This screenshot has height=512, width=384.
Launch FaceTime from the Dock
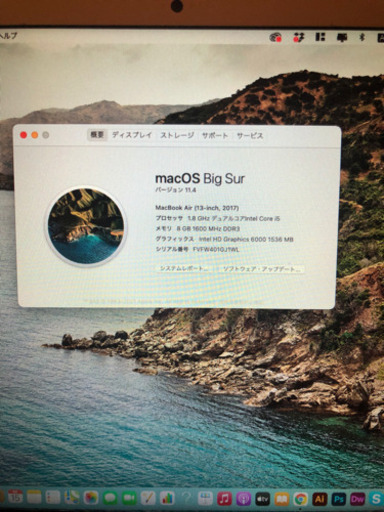(x=129, y=499)
